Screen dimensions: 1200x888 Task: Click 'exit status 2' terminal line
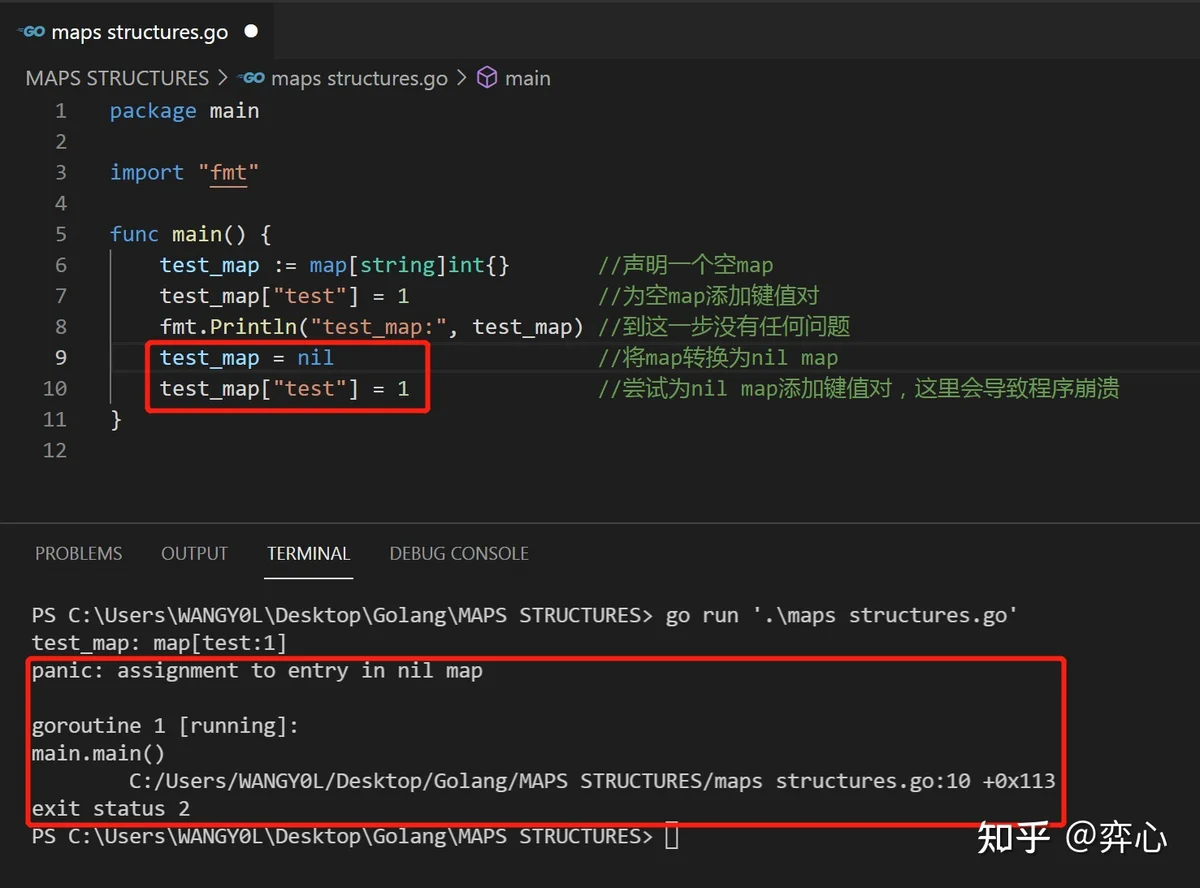pyautogui.click(x=111, y=808)
